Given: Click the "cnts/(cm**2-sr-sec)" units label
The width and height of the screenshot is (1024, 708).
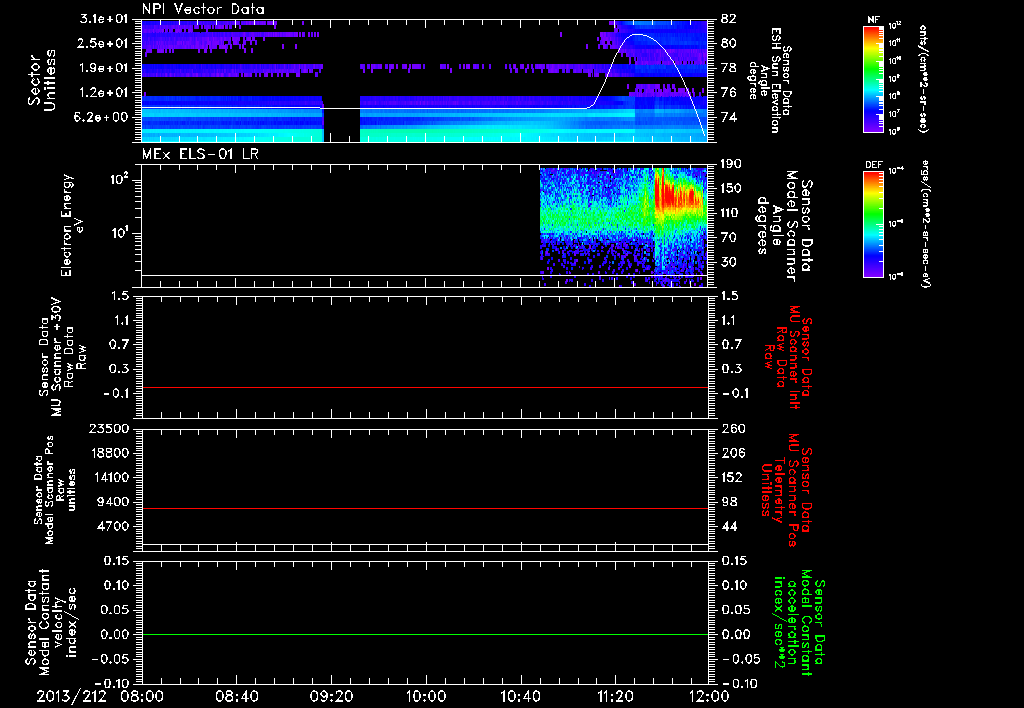Looking at the screenshot, I should pyautogui.click(x=923, y=78).
